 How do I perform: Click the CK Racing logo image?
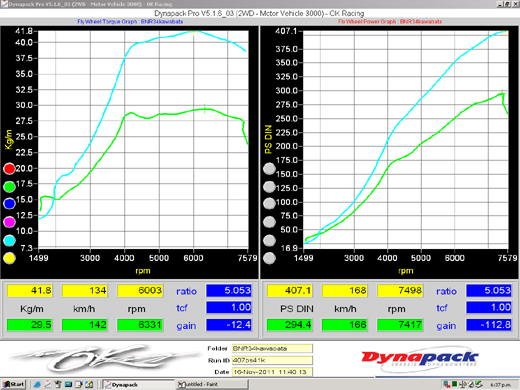[100, 358]
